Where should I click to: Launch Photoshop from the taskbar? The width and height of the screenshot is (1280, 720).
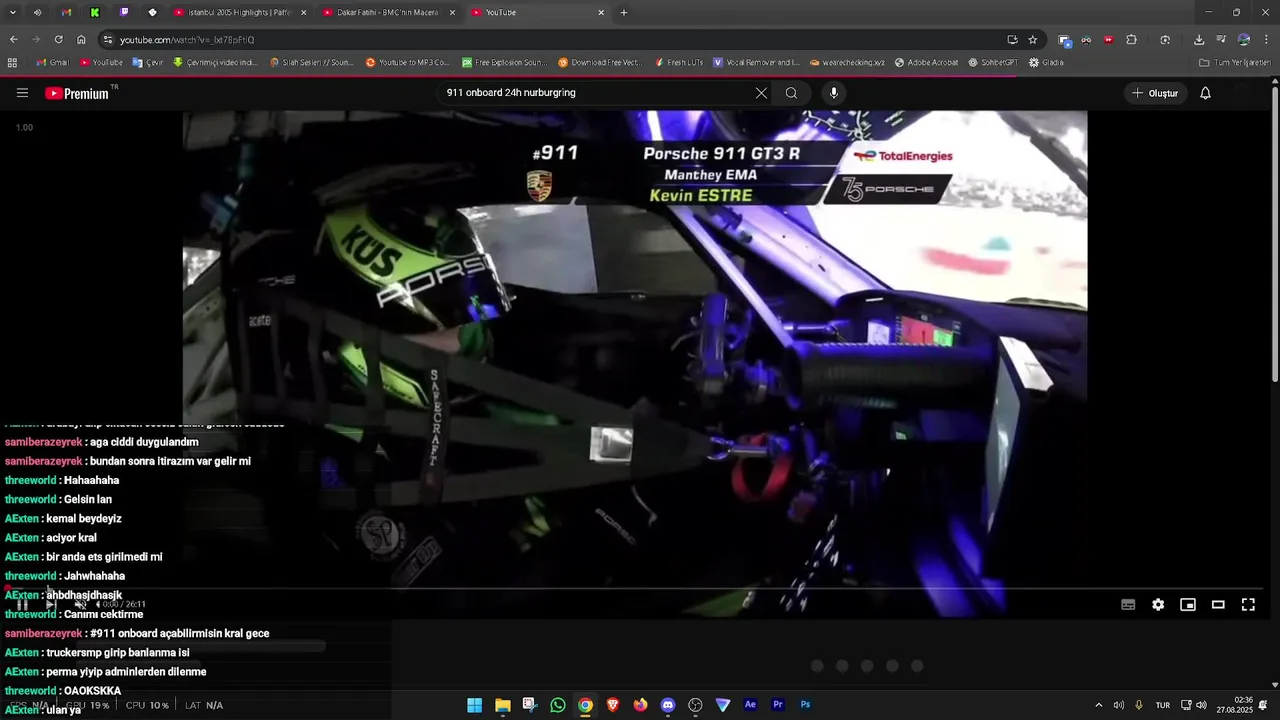coord(805,705)
